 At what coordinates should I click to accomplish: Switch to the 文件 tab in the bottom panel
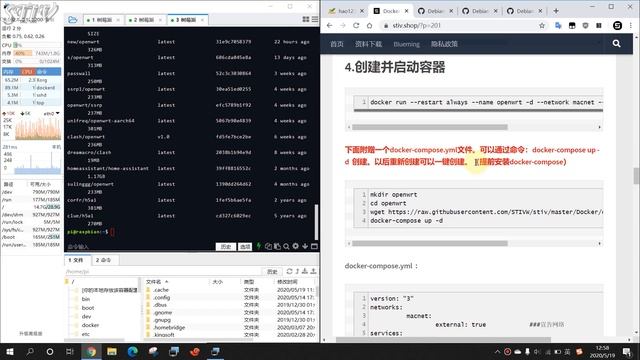pyautogui.click(x=76, y=260)
